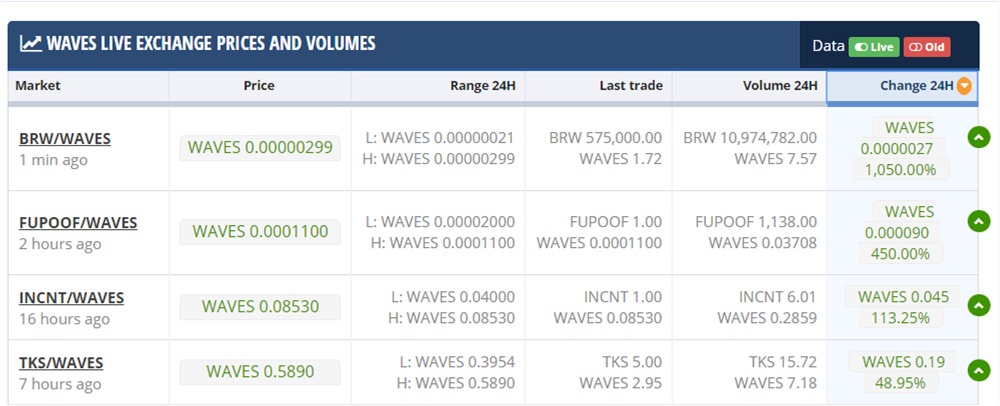Click the 1,050.00% change value
Image resolution: width=1000 pixels, height=406 pixels.
[901, 170]
